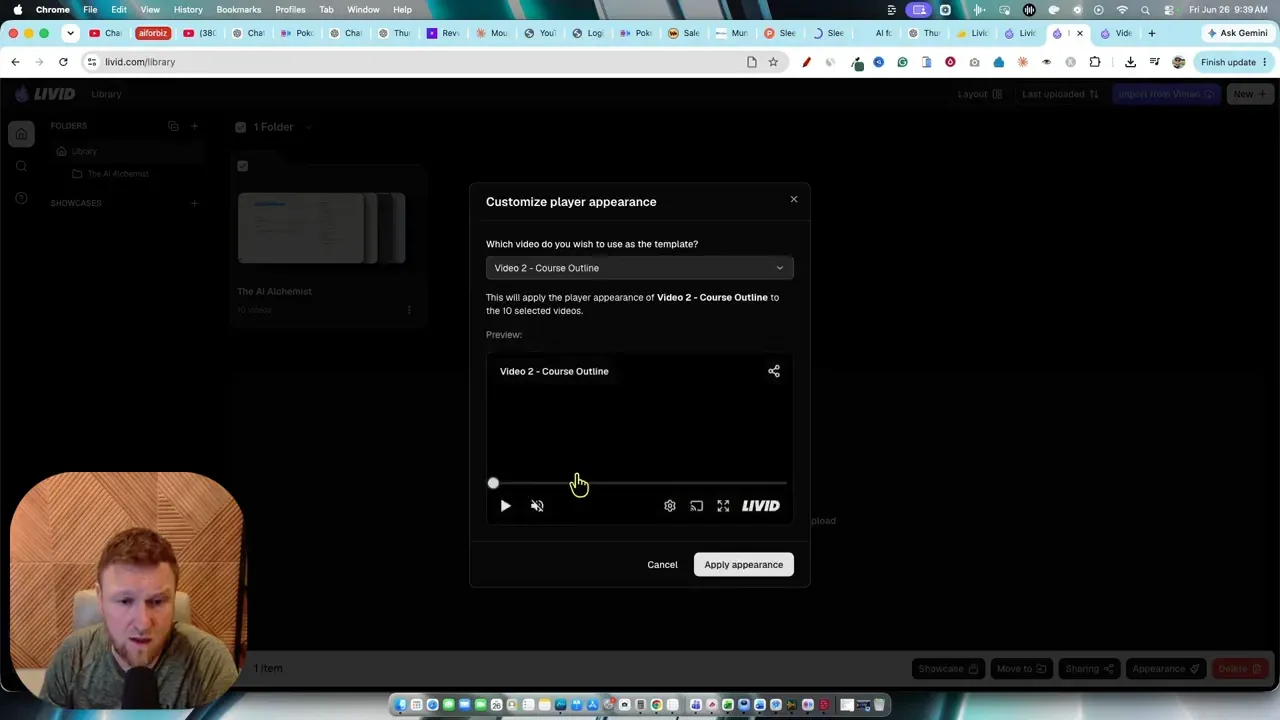Open The AI Alchemist folder in tree
Screen dimensions: 1280x720
118,174
